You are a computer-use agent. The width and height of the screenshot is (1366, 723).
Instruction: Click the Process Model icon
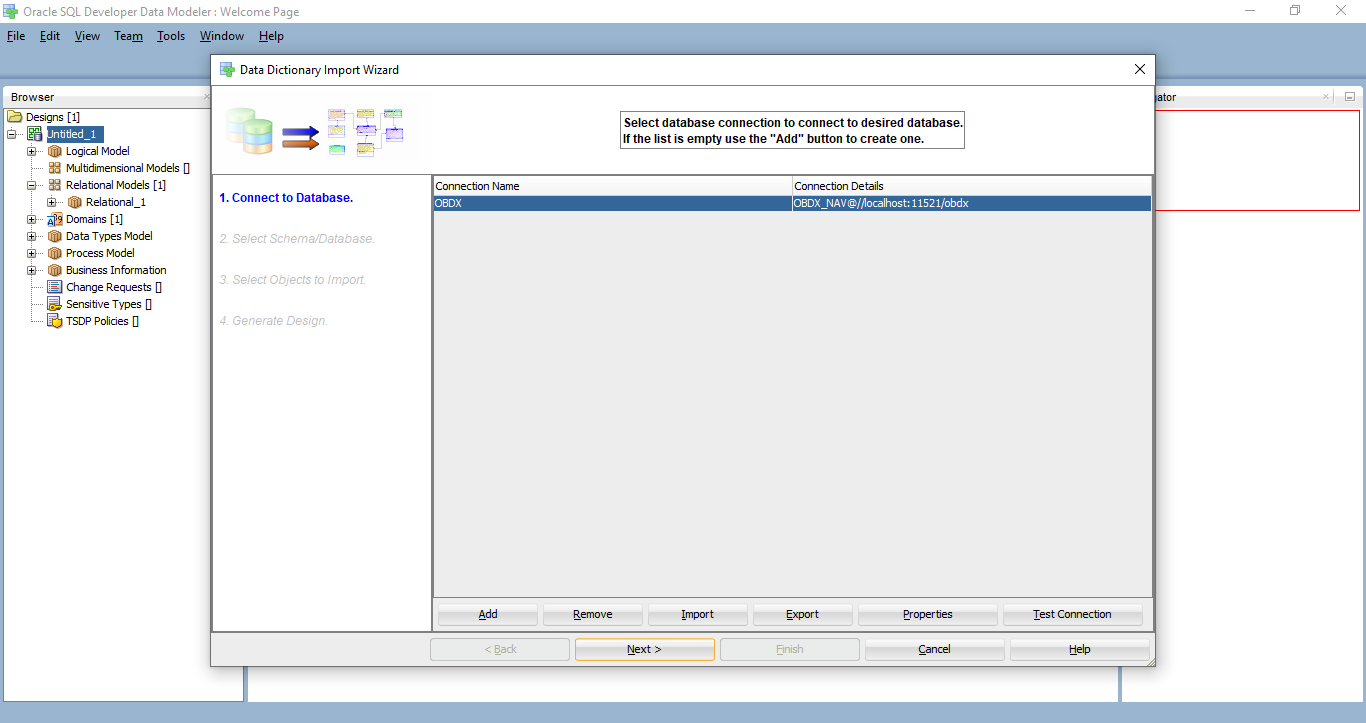pyautogui.click(x=55, y=253)
